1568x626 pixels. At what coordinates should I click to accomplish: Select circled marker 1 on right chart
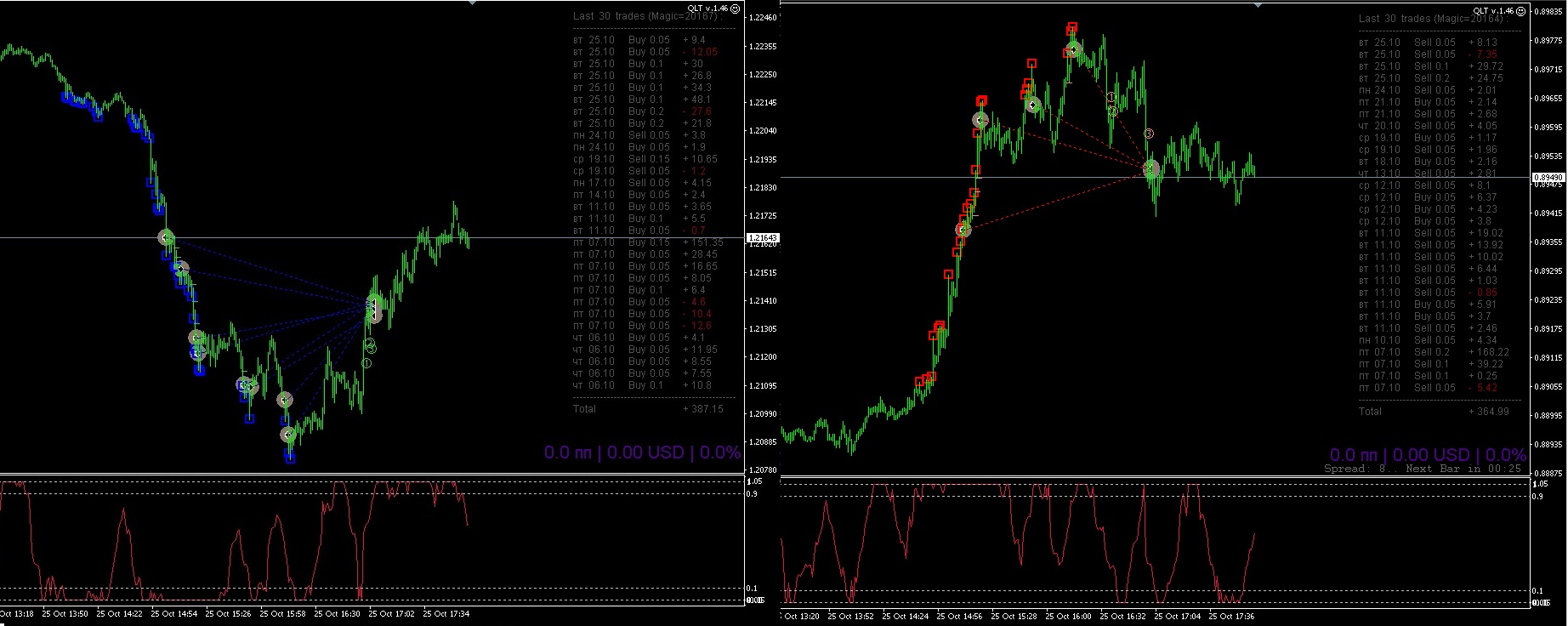1111,99
